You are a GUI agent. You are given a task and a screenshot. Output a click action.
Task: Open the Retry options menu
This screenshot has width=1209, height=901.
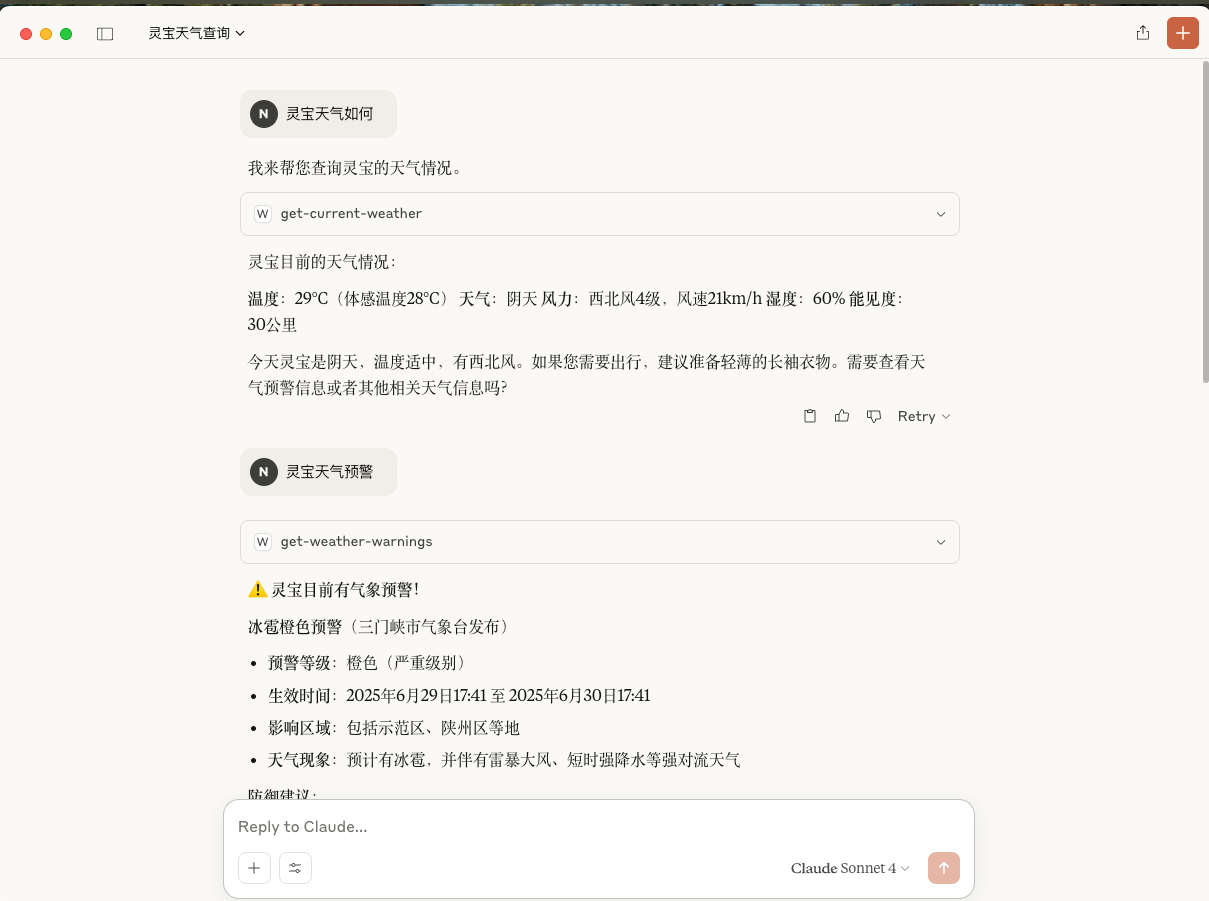tap(922, 416)
